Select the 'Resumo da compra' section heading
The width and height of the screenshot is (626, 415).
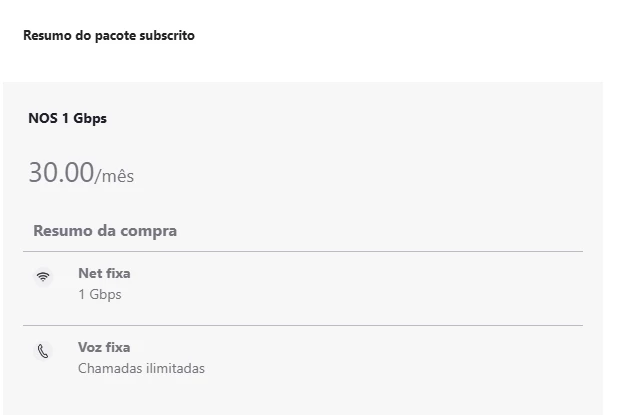coord(105,231)
